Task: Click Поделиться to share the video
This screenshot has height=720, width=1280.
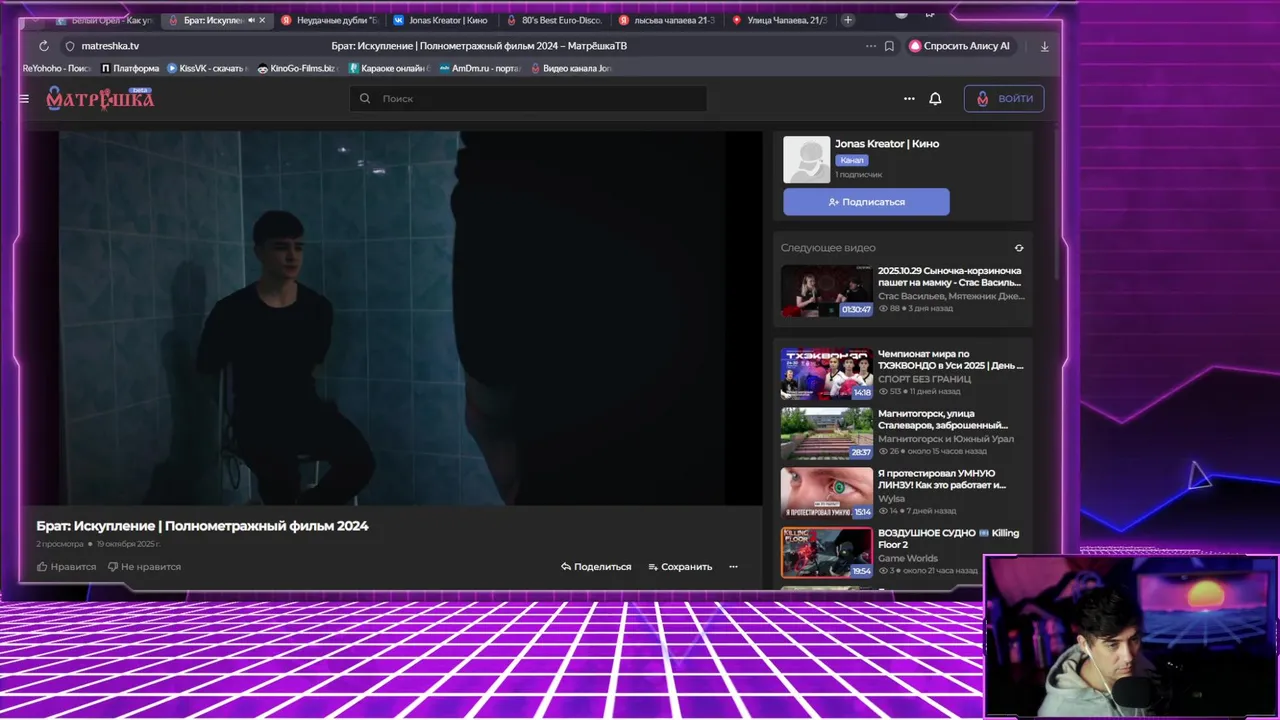Action: point(596,567)
